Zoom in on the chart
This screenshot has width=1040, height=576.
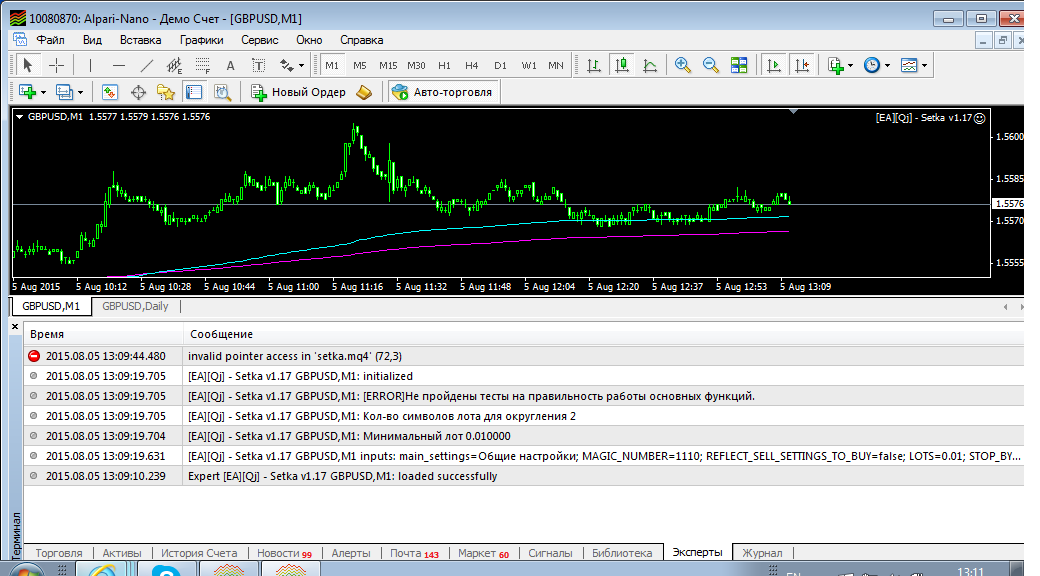click(x=682, y=65)
